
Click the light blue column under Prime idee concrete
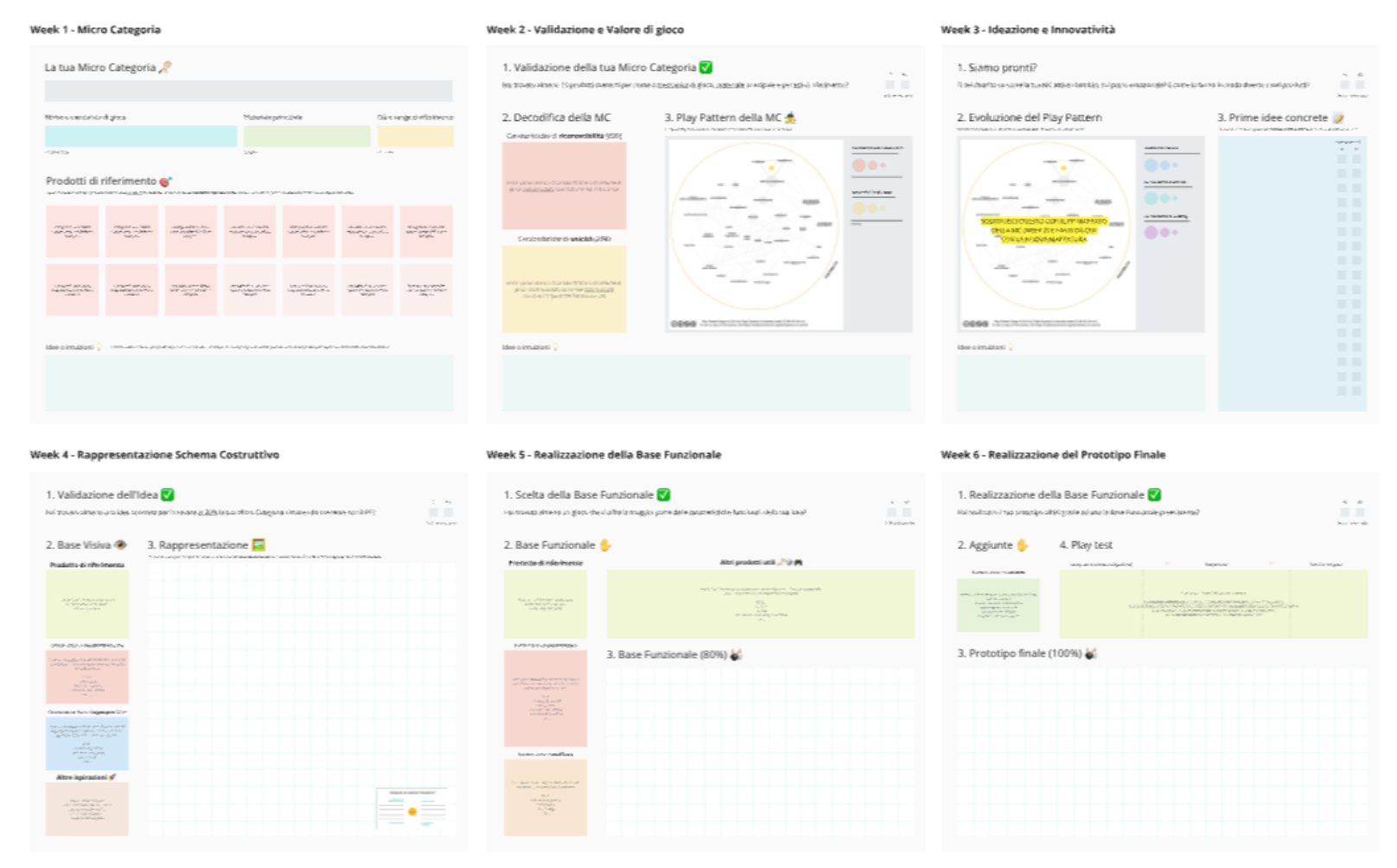1292,273
